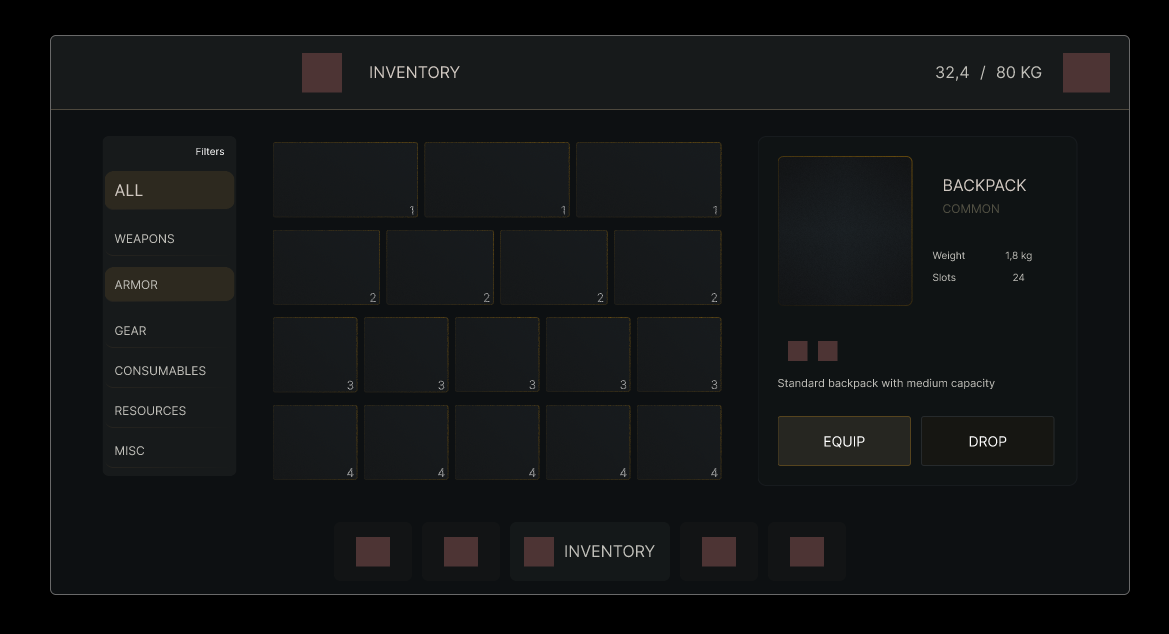This screenshot has height=634, width=1169.
Task: Click the square icon beside the 80 KG readout
Action: 1086,72
